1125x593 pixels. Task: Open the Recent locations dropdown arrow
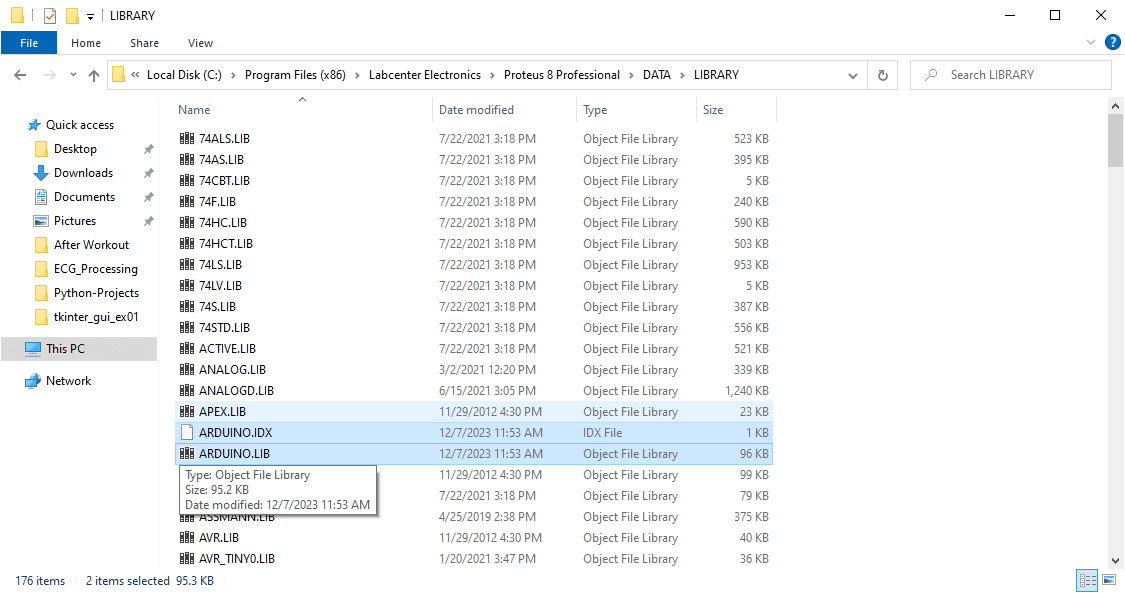(x=73, y=75)
